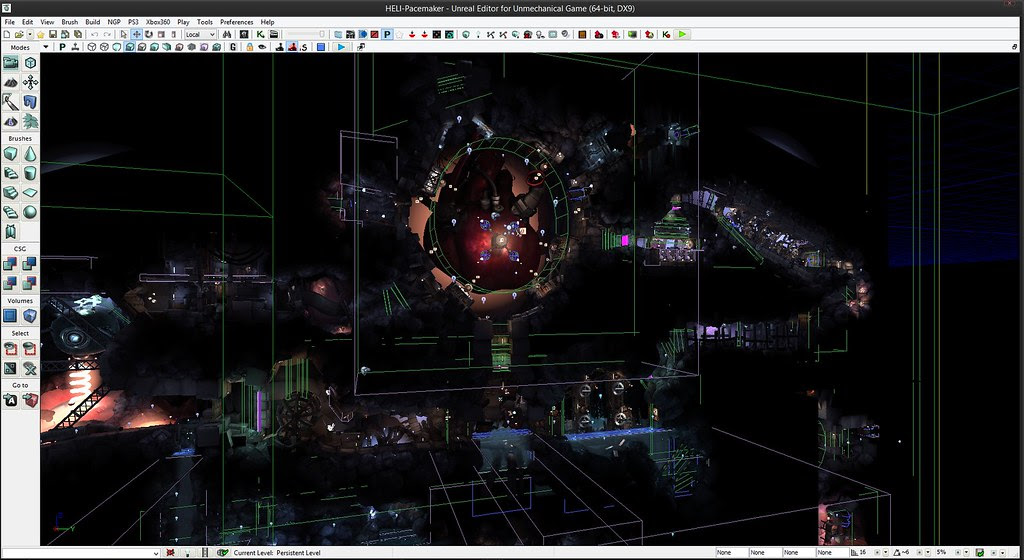Select the Camera mode tool in Modes panel
The height and width of the screenshot is (560, 1024).
click(10, 63)
